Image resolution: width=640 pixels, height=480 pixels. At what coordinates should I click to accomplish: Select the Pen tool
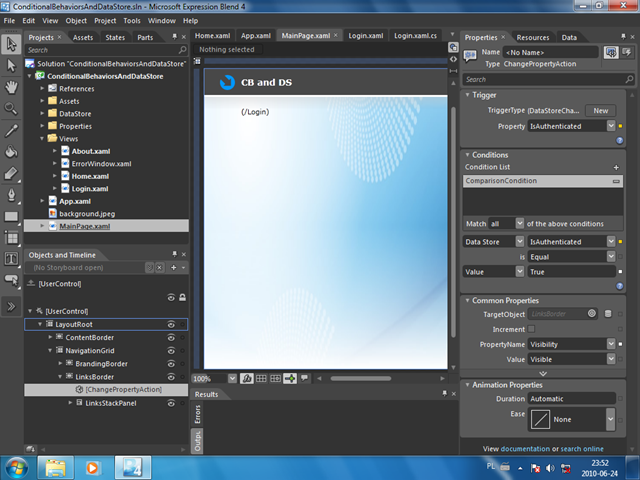11,195
